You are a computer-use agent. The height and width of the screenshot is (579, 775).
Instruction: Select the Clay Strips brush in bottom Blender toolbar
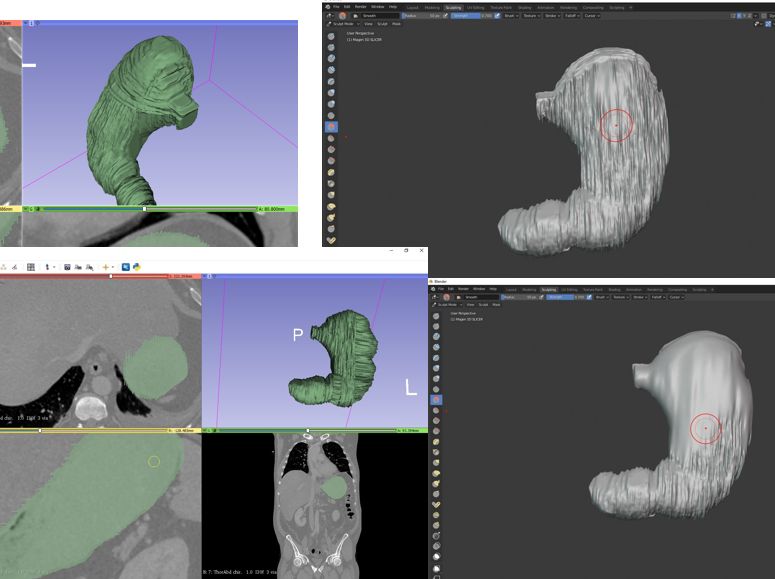[436, 347]
